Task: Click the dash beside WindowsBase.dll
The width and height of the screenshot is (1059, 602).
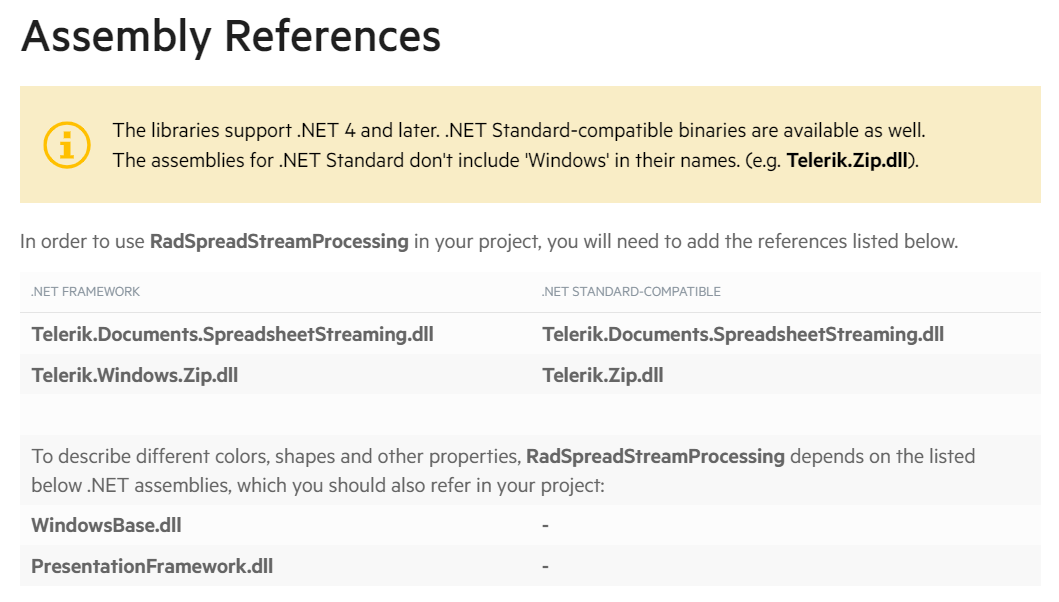Action: [x=546, y=525]
